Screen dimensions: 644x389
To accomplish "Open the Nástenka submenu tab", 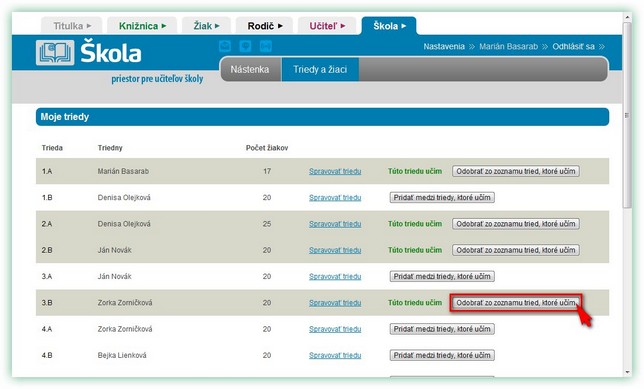I will [250, 69].
